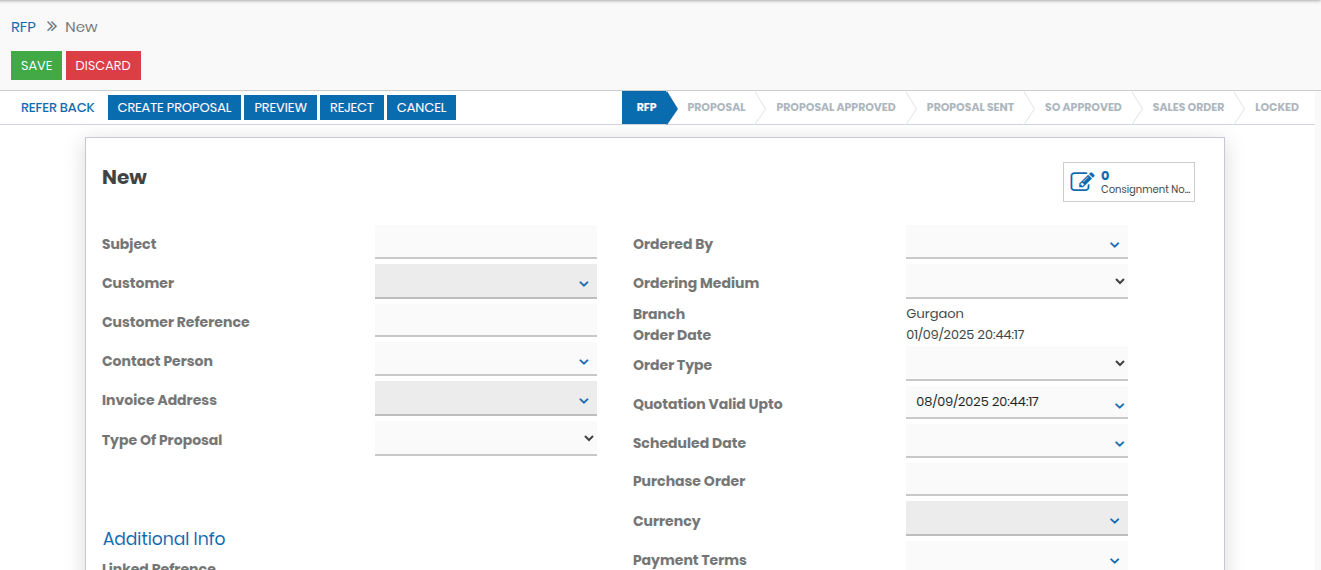Click the Save button
1321x570 pixels.
coord(36,66)
